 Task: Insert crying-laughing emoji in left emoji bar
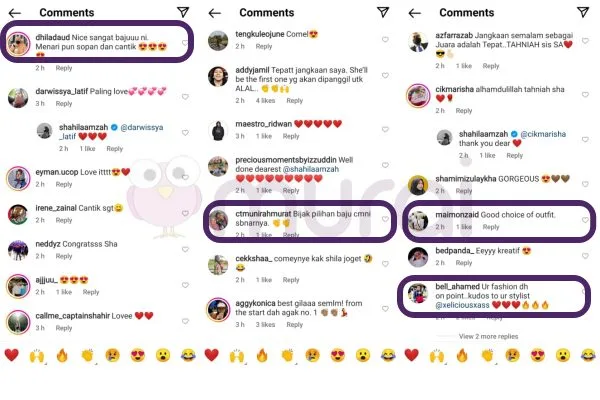[188, 355]
